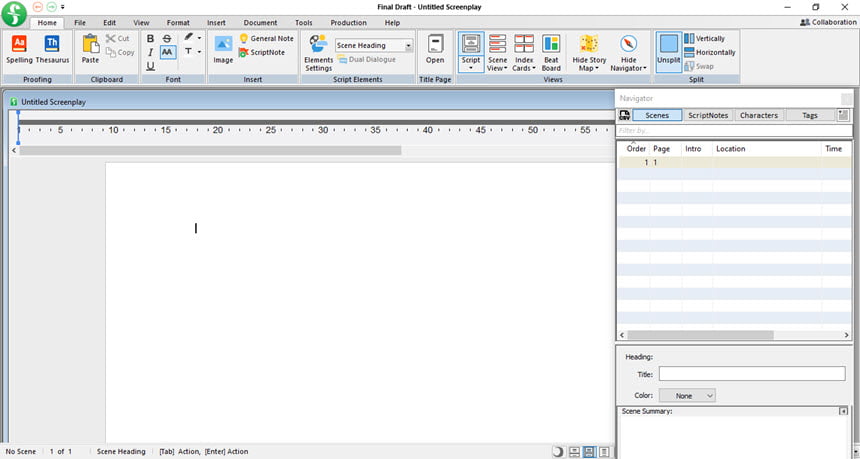Select the Unsplit view
This screenshot has width=860, height=459.
(x=669, y=51)
